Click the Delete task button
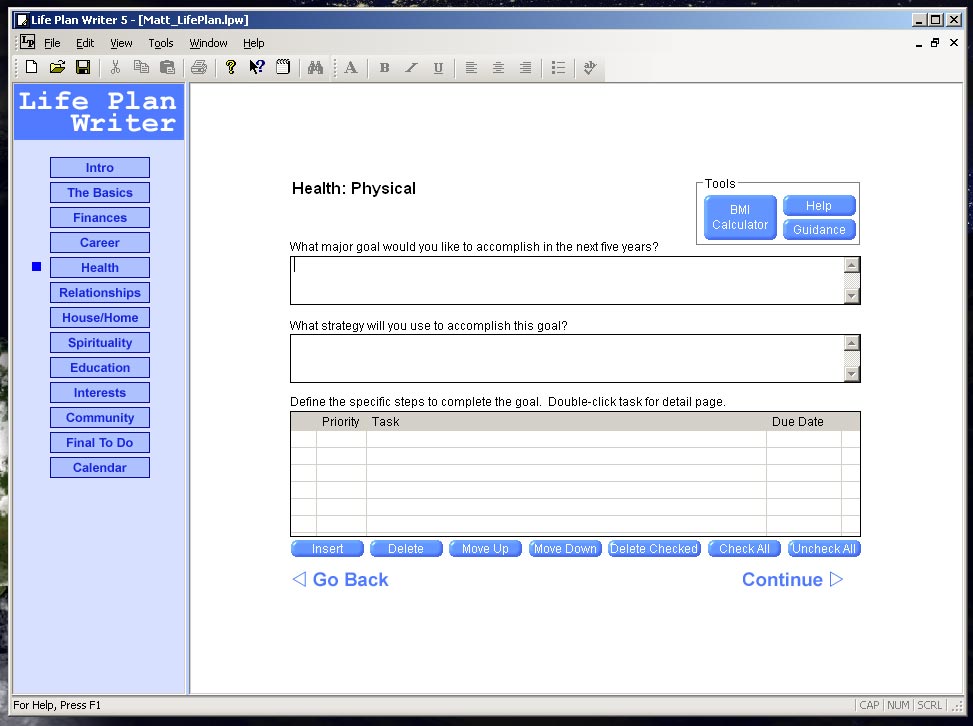The height and width of the screenshot is (726, 973). tap(406, 549)
